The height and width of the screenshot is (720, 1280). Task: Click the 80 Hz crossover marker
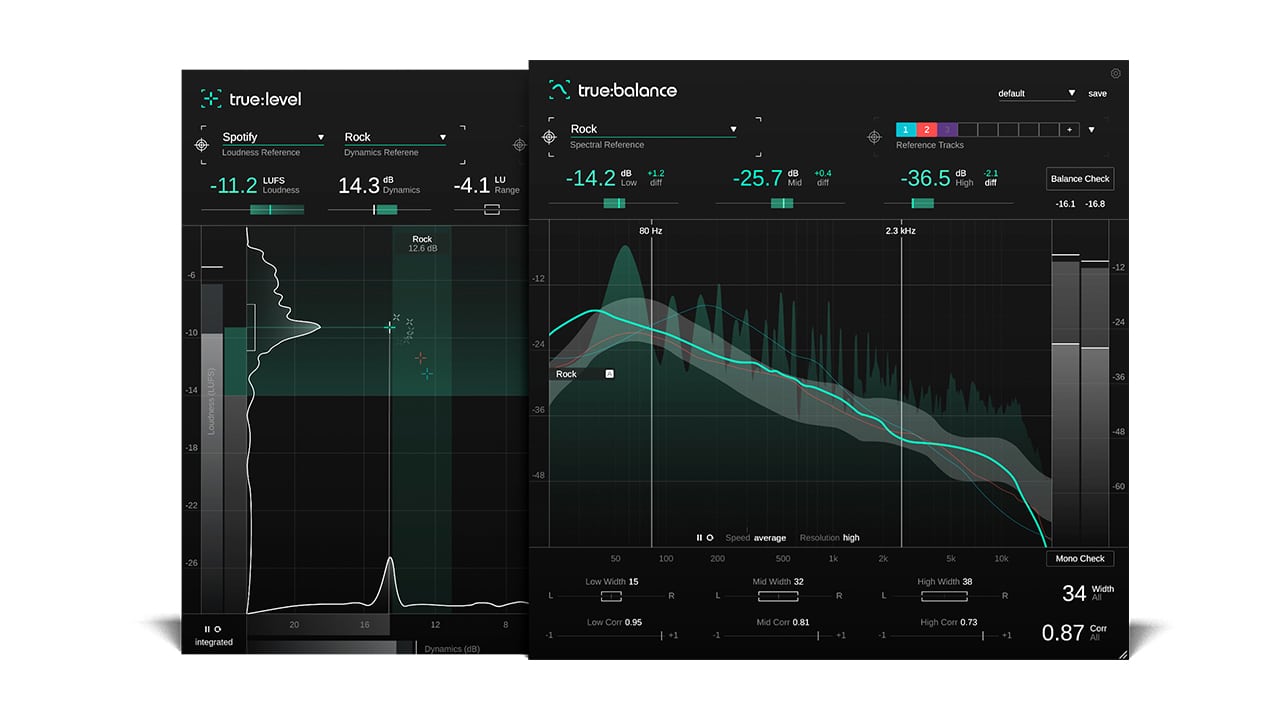tap(651, 231)
